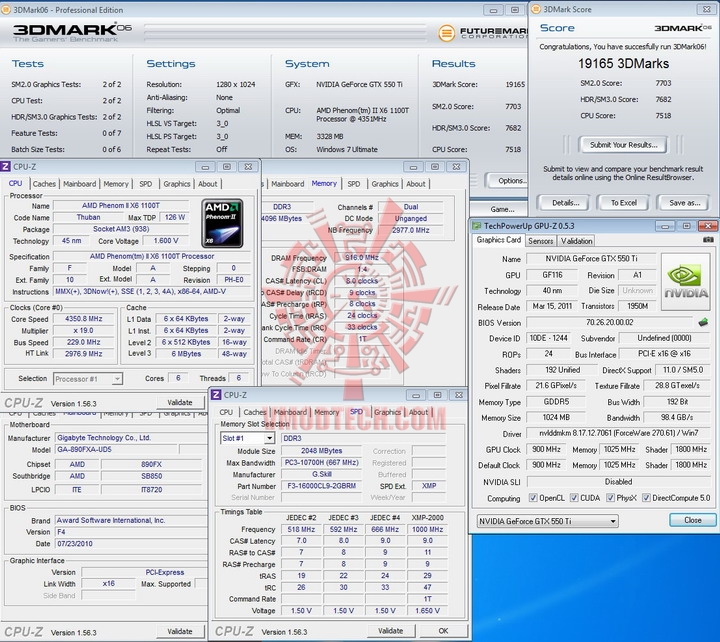Click the CPU-Z title bar Z icon
The height and width of the screenshot is (642, 720).
7,166
